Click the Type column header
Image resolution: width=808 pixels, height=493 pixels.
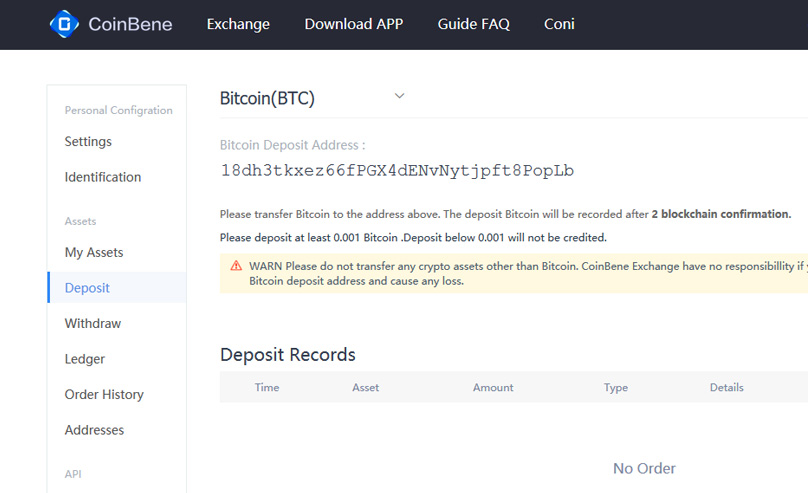(x=616, y=387)
